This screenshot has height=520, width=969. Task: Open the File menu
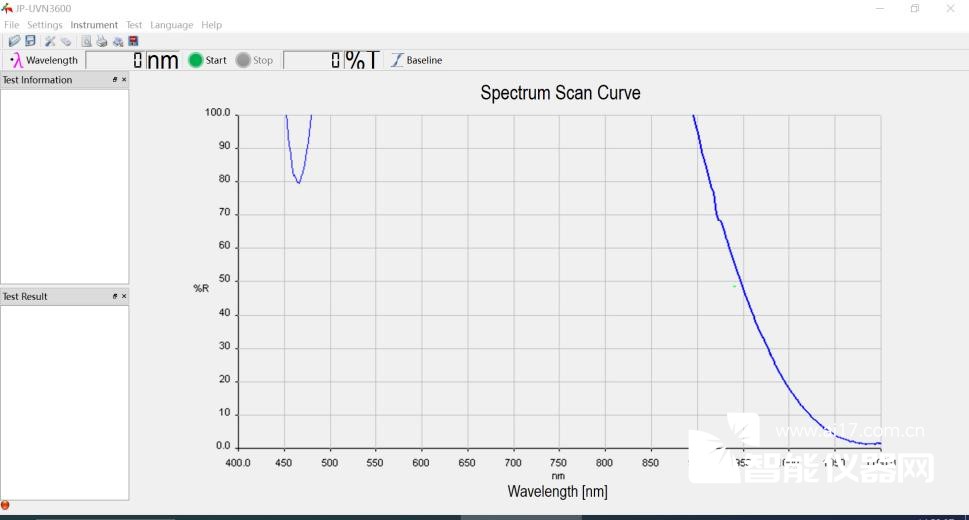(11, 25)
